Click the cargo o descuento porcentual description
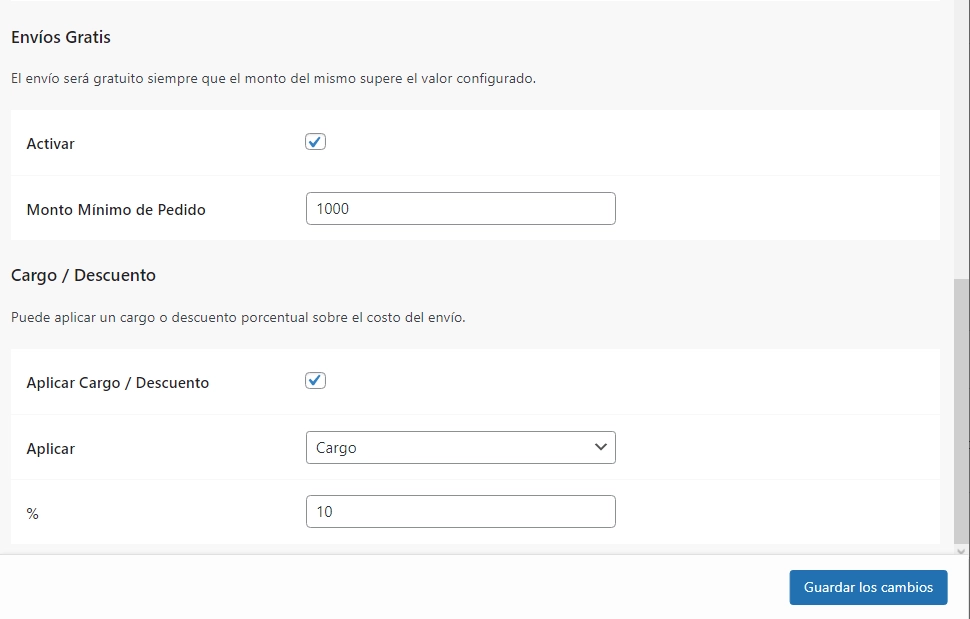 (238, 318)
